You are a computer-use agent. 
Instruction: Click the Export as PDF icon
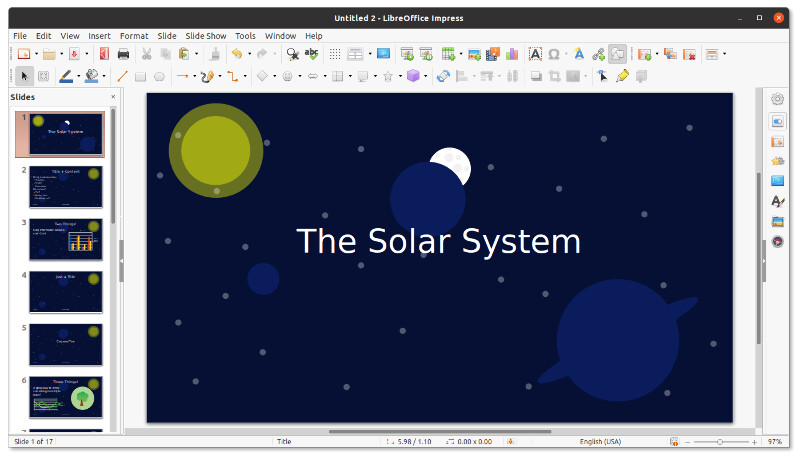coord(102,54)
